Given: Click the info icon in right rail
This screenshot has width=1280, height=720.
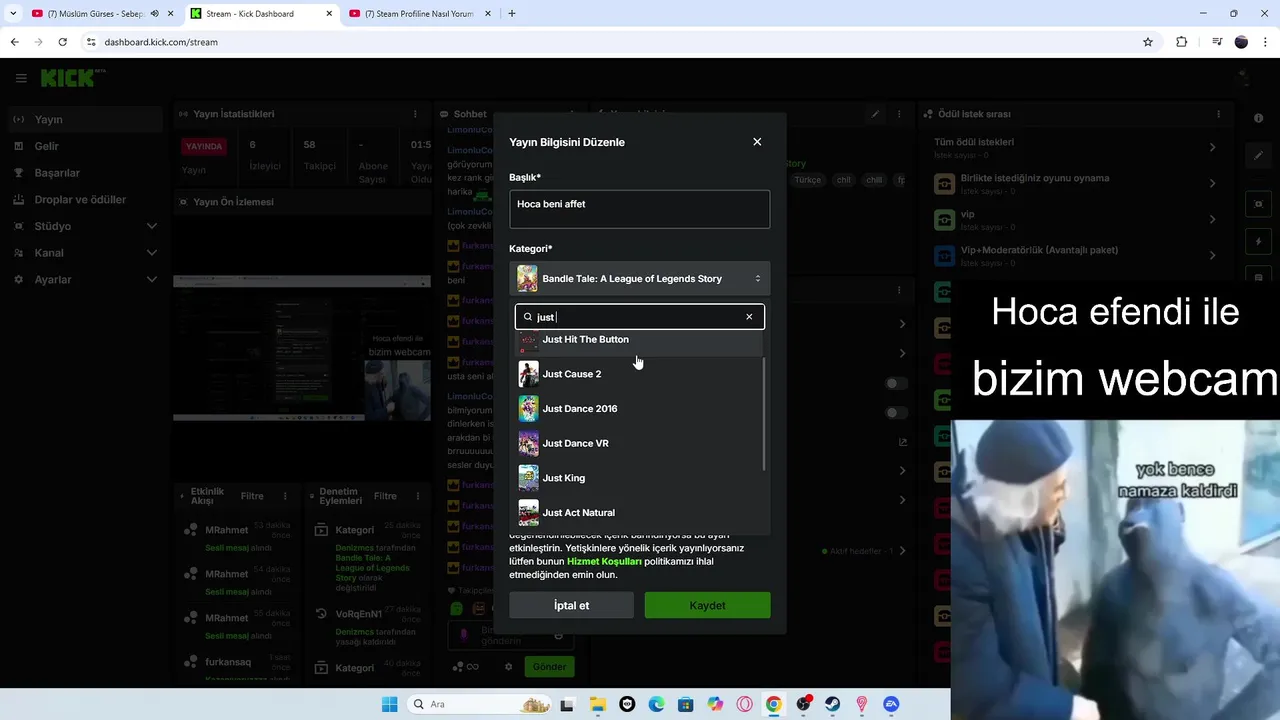Looking at the screenshot, I should tap(1259, 118).
